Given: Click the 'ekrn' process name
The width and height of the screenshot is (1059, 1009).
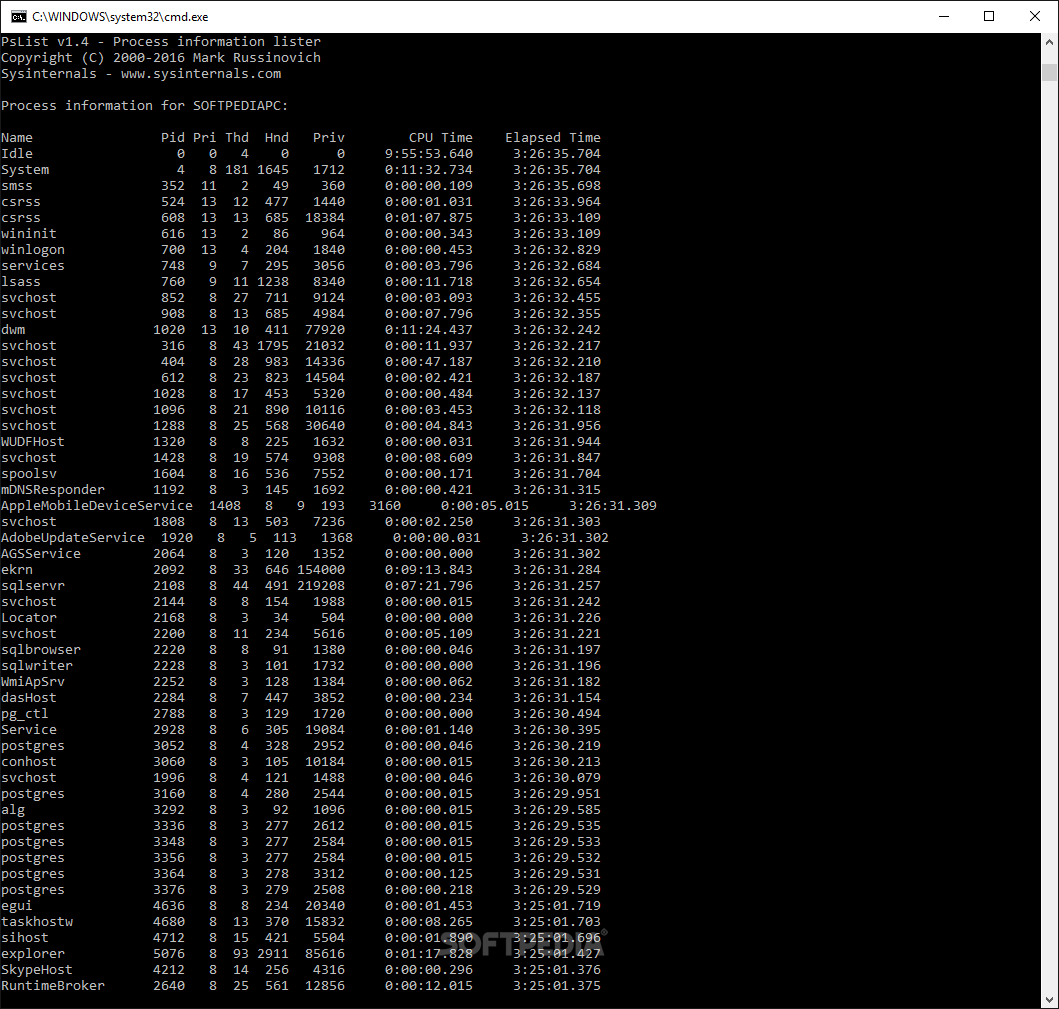Looking at the screenshot, I should click(x=17, y=570).
